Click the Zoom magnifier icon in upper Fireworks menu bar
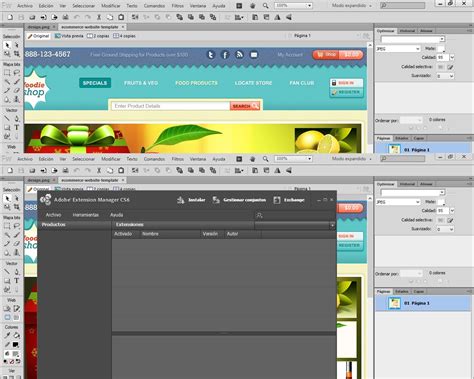This screenshot has height=379, width=474. (x=265, y=6)
